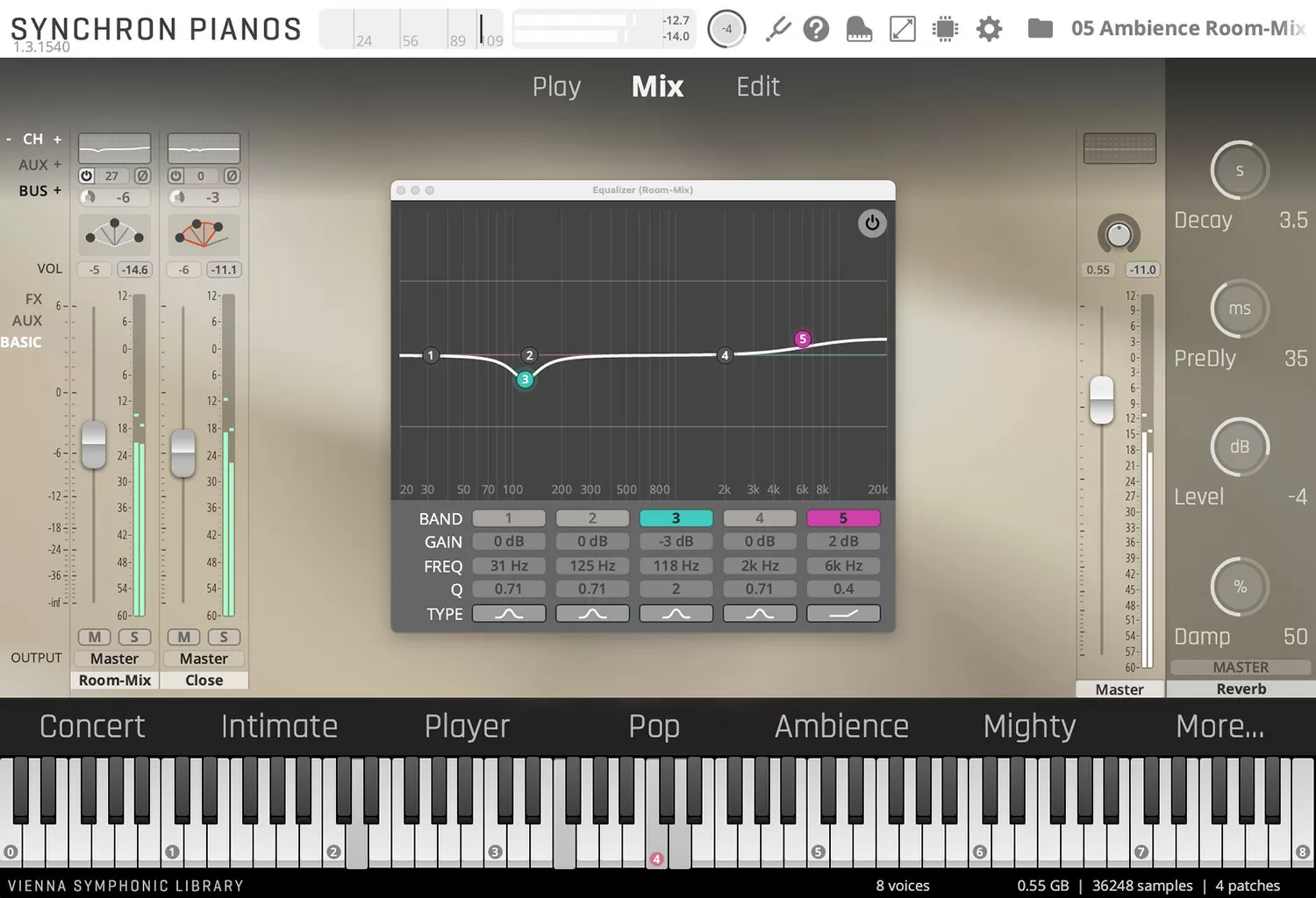
Task: Click the phase invert button on Close channel
Action: coord(232,175)
